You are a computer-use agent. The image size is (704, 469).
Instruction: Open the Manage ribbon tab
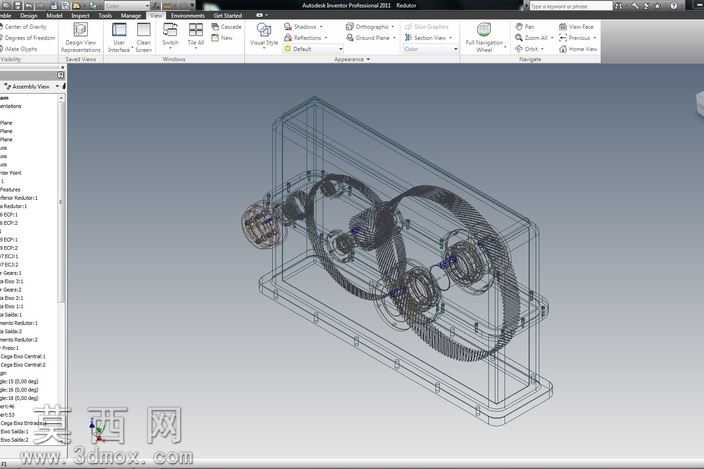click(x=131, y=15)
